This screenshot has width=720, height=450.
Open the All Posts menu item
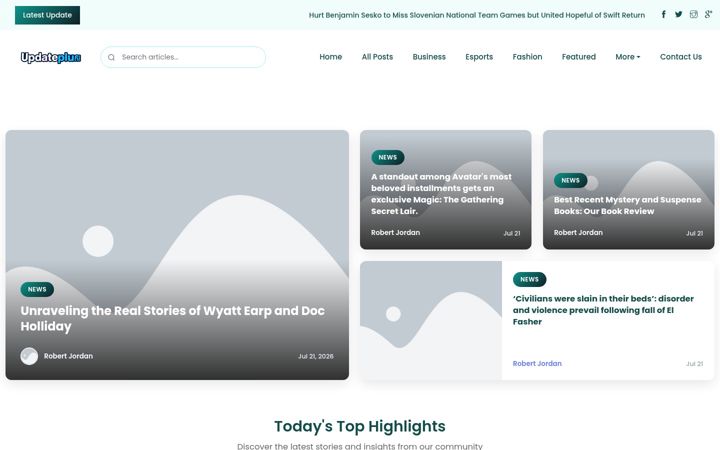click(x=377, y=57)
